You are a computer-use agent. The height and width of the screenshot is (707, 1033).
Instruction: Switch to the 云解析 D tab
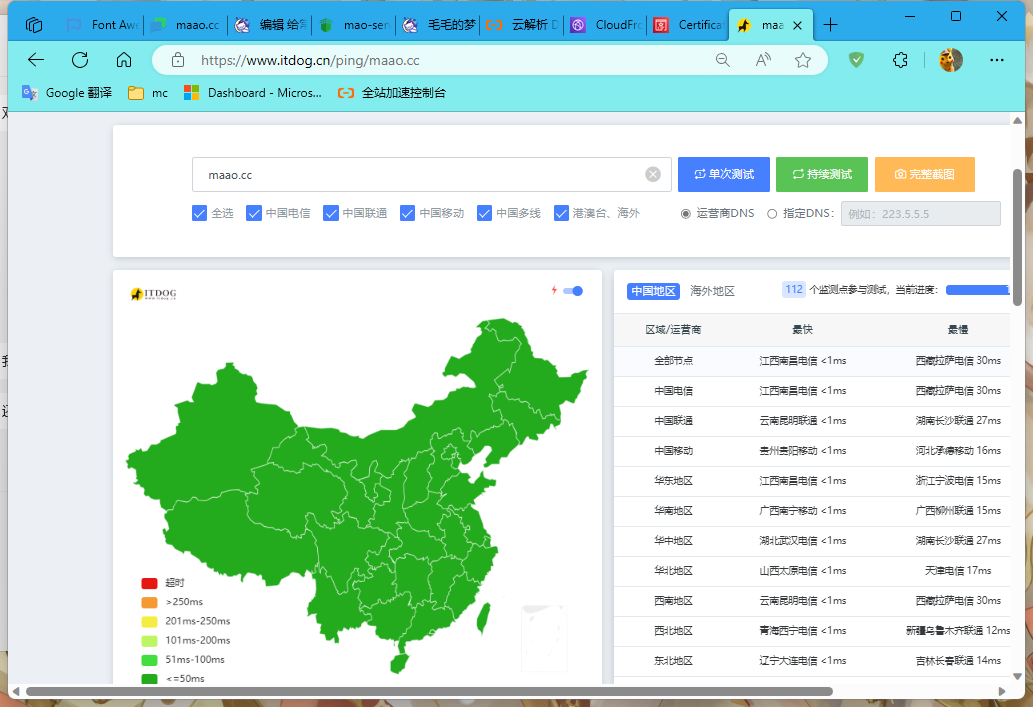(x=522, y=25)
